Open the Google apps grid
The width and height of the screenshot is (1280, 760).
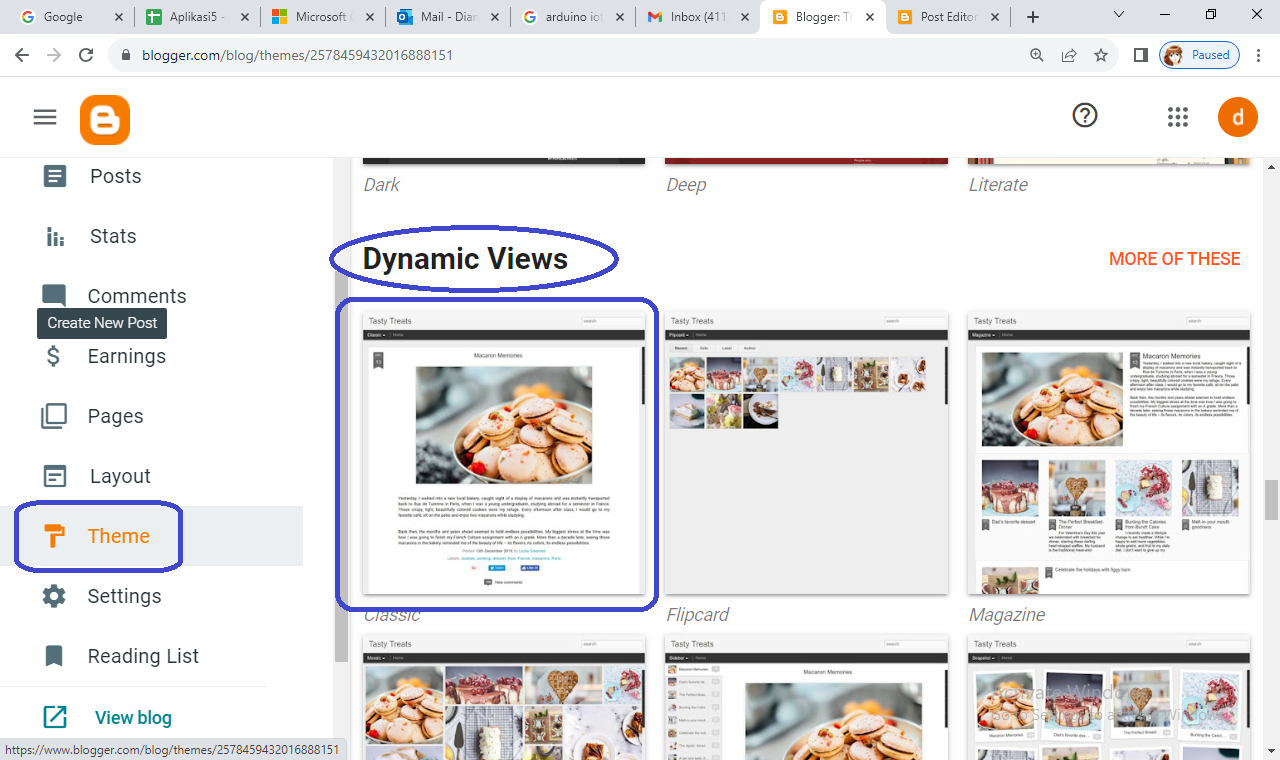point(1178,117)
